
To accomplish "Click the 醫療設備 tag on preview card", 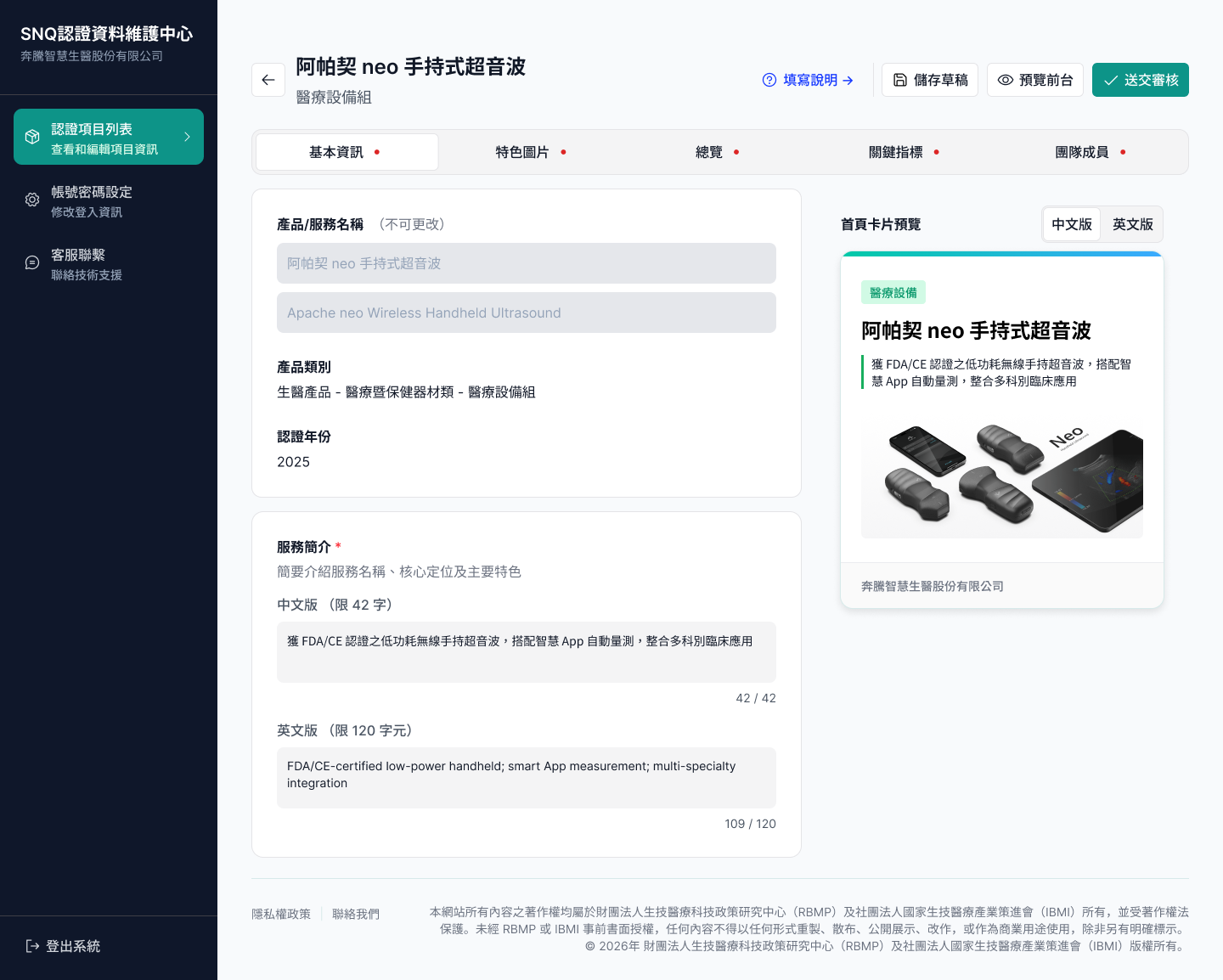I will pos(893,293).
